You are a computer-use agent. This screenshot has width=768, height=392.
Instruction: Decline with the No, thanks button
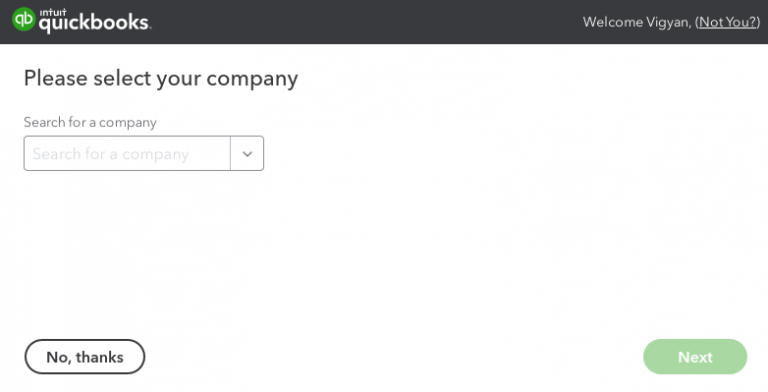tap(85, 357)
